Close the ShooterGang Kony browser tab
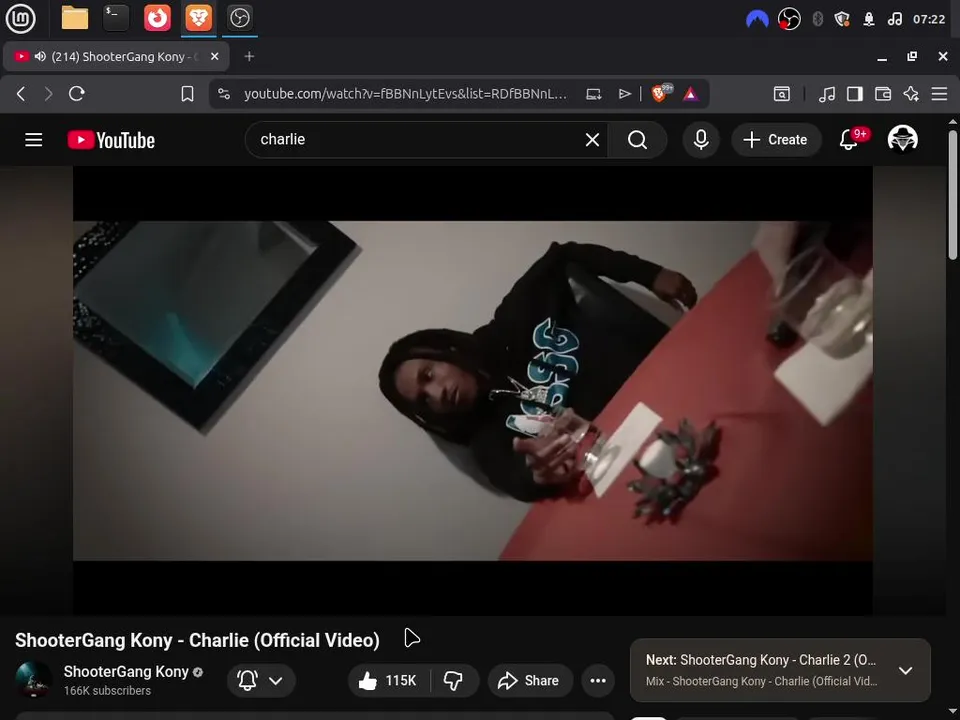This screenshot has height=720, width=960. click(x=214, y=56)
